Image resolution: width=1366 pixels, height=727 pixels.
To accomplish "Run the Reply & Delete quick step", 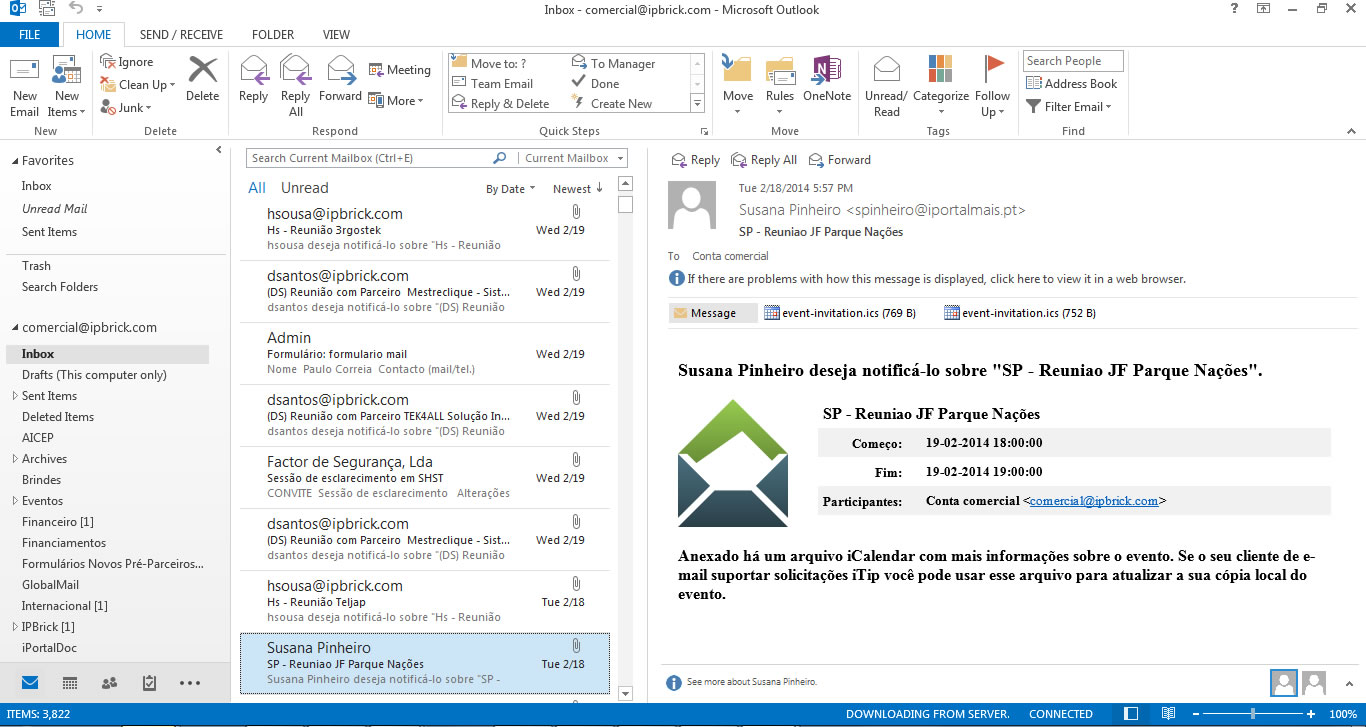I will point(500,104).
